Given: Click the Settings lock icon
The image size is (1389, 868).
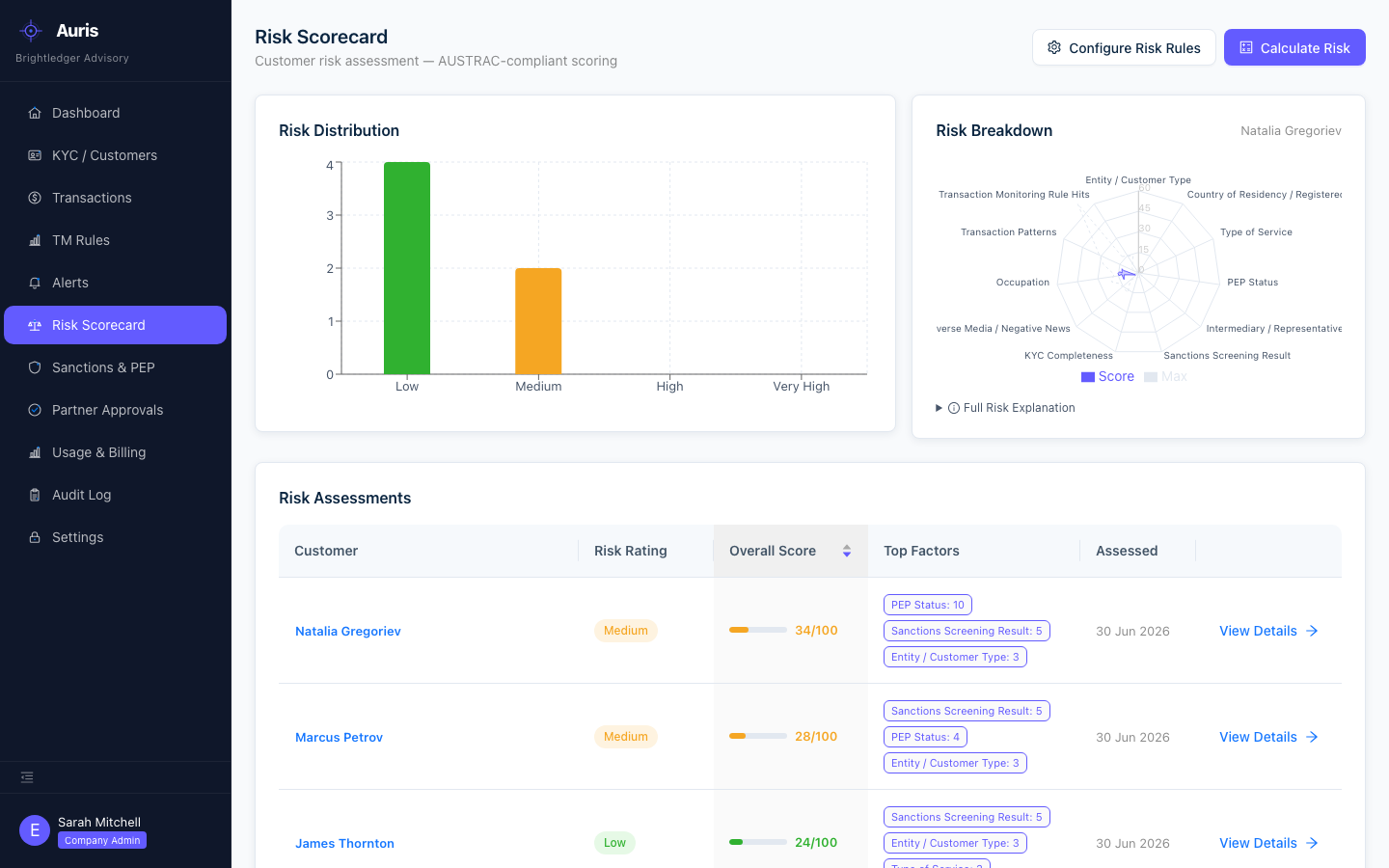Looking at the screenshot, I should point(35,537).
